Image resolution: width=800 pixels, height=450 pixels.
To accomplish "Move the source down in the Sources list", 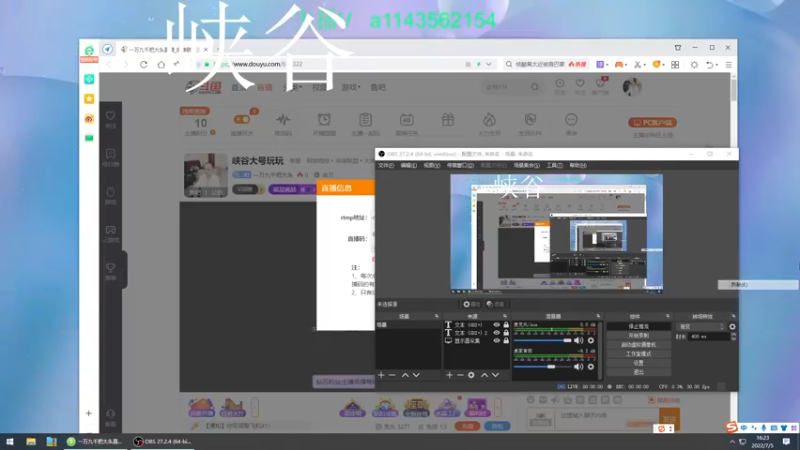I will (495, 375).
